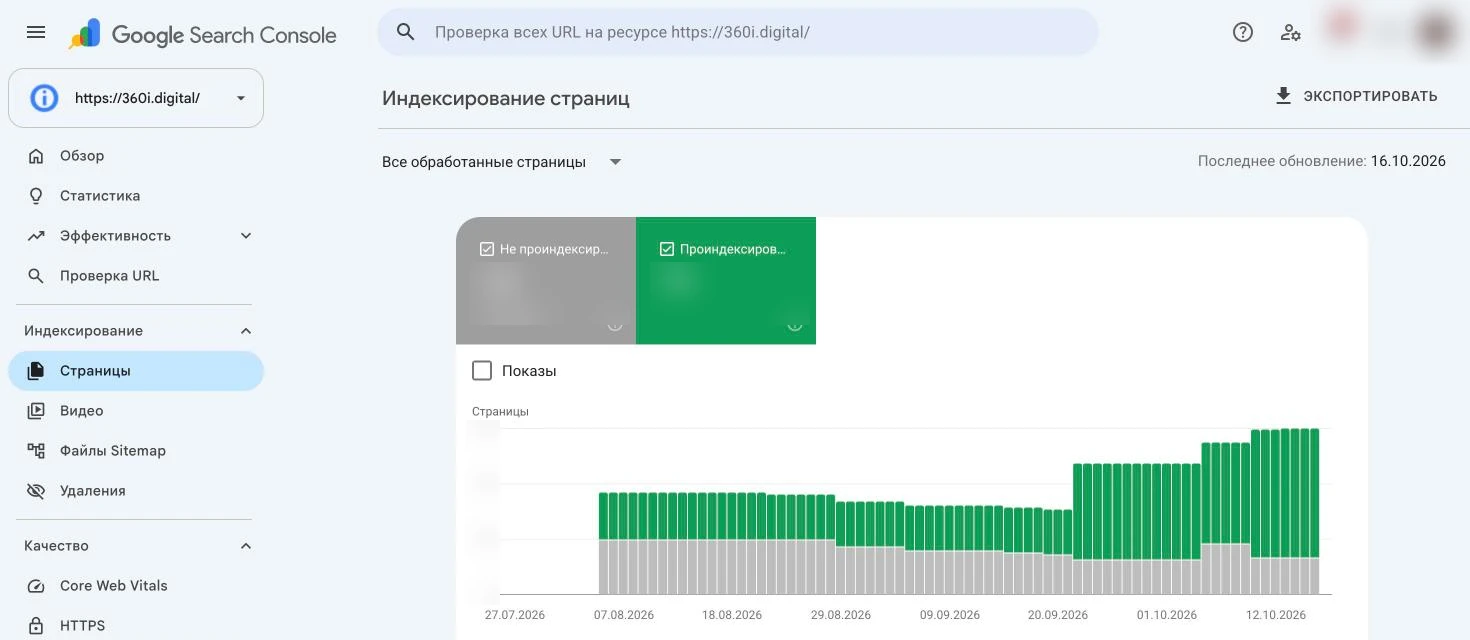Click the Эффективность trend line icon

click(36, 236)
